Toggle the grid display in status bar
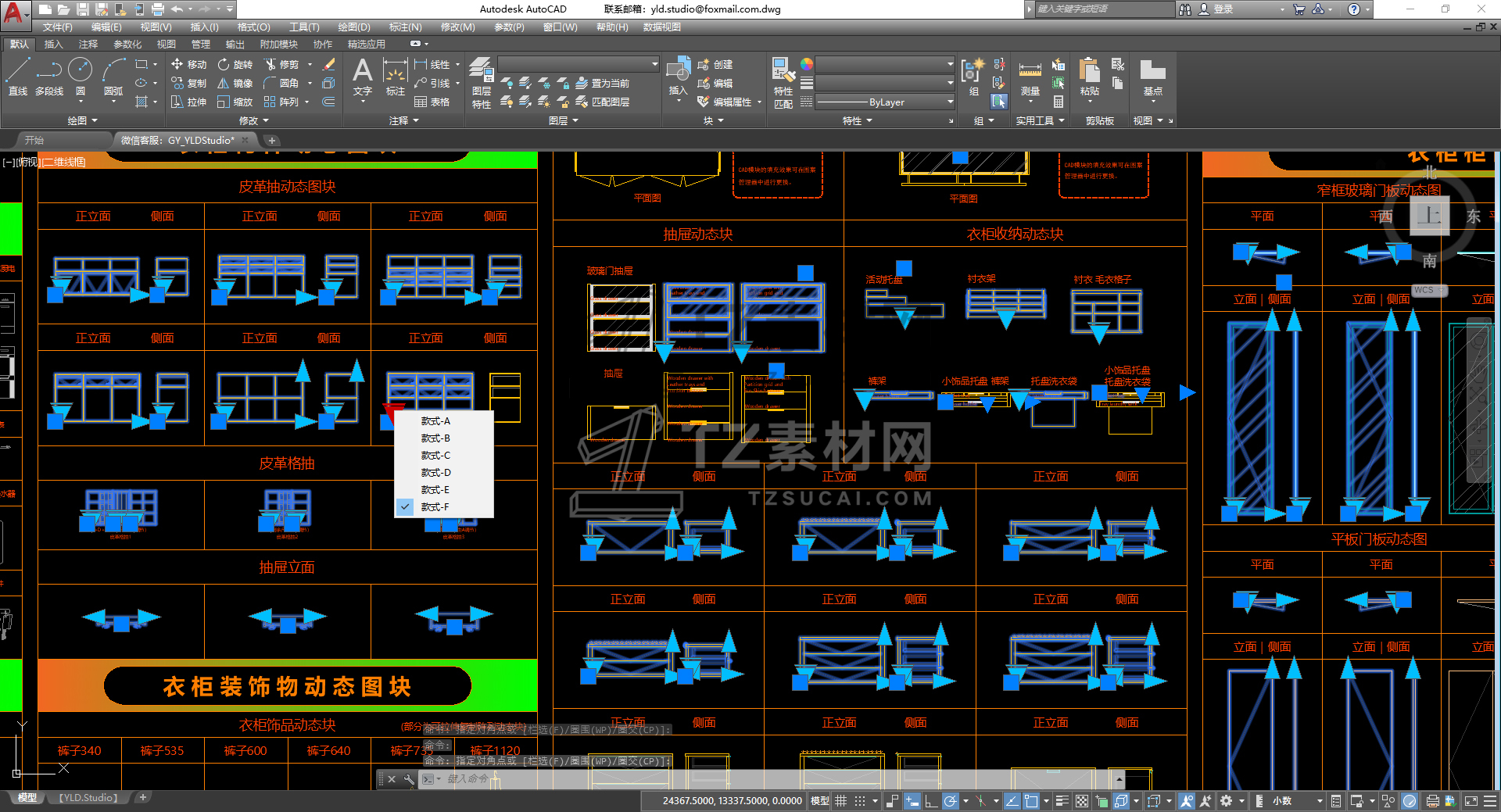This screenshot has width=1501, height=812. (x=841, y=801)
